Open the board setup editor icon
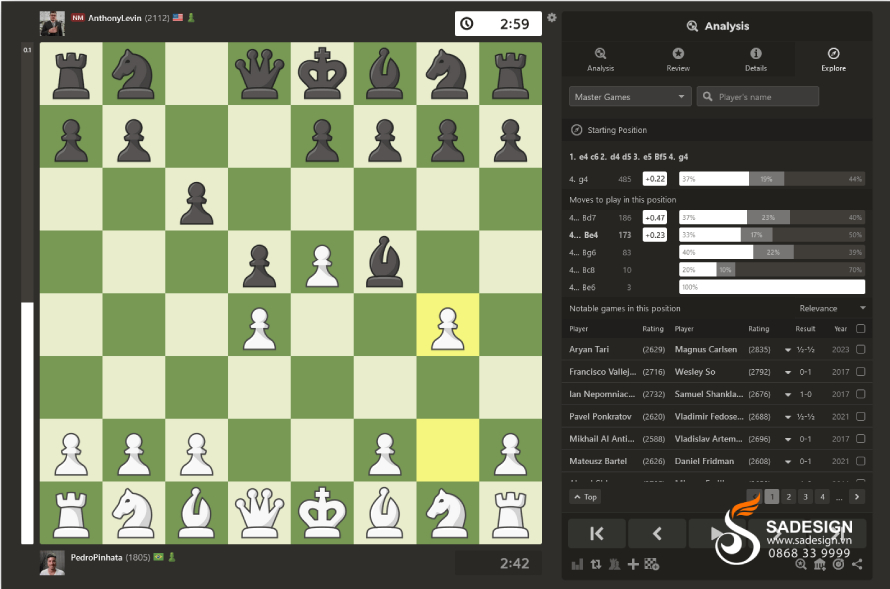Image resolution: width=890 pixels, height=589 pixels. (x=652, y=564)
